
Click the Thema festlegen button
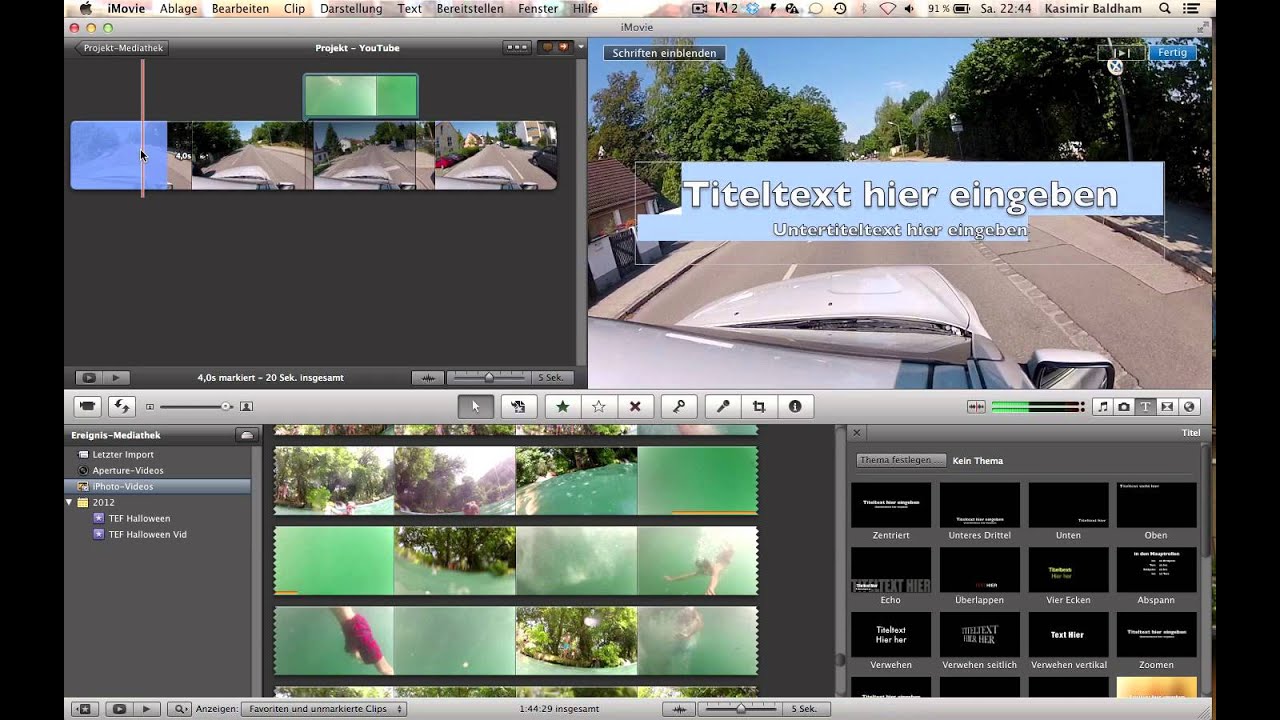(x=900, y=460)
